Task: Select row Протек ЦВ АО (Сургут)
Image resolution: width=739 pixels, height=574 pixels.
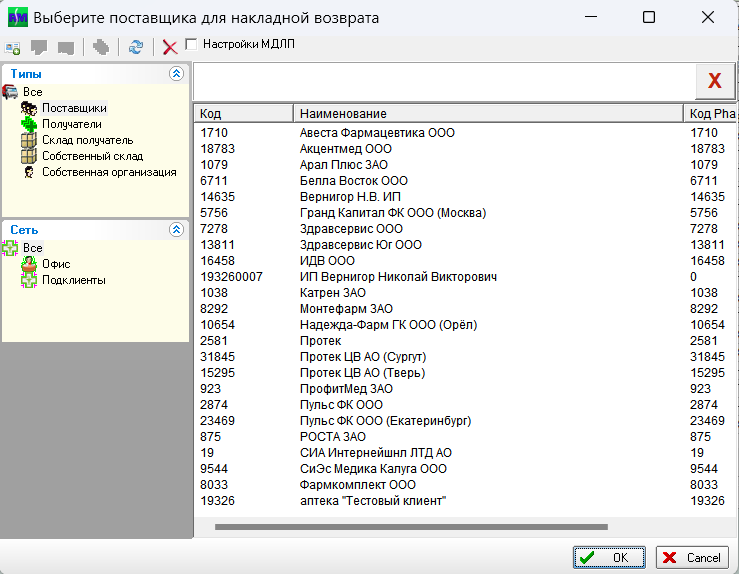Action: (x=464, y=357)
